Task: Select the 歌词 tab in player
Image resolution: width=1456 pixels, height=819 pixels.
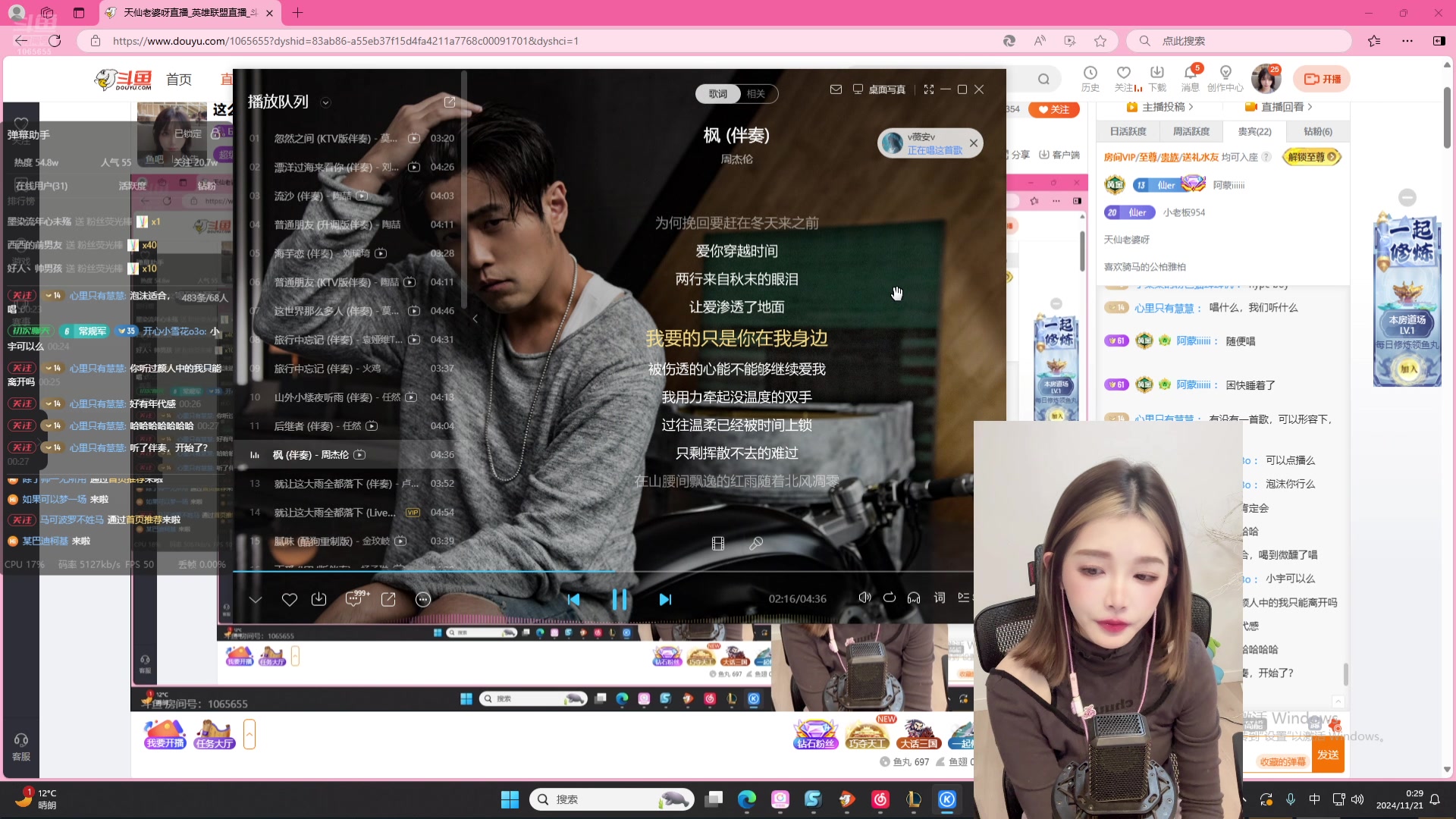Action: 717,93
